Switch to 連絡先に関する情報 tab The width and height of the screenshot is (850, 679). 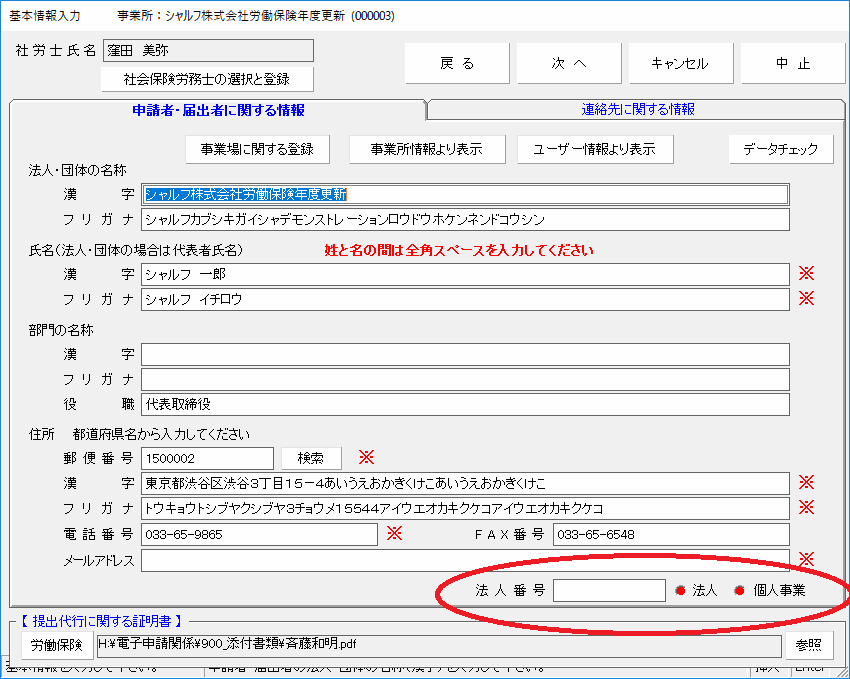[x=638, y=110]
